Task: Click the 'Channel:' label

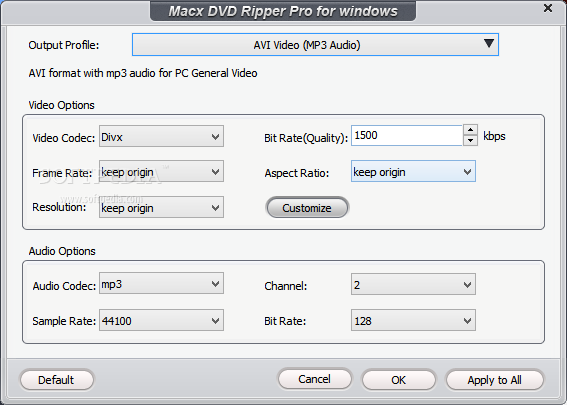Action: point(286,286)
